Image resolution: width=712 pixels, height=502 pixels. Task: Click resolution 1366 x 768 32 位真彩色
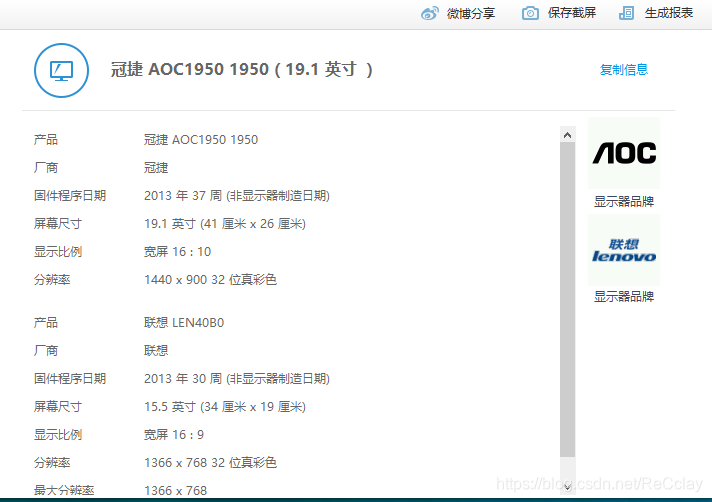coord(210,463)
